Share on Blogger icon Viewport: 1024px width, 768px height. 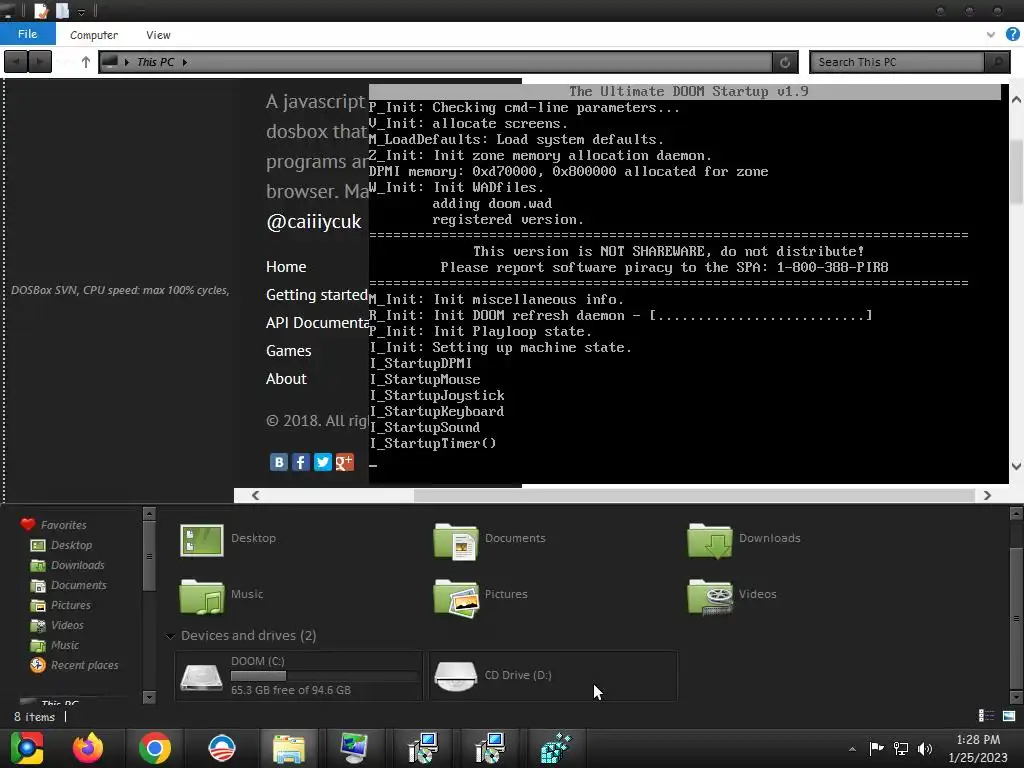[279, 462]
